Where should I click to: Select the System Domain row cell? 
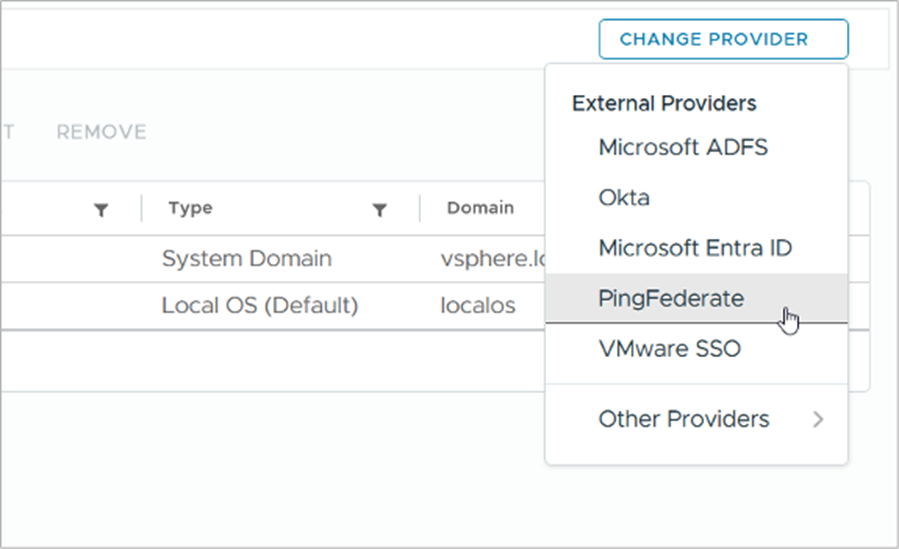[246, 259]
